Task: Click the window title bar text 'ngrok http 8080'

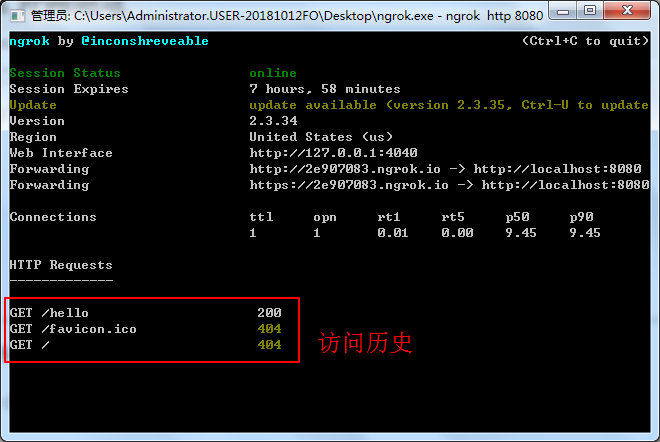Action: (x=494, y=16)
